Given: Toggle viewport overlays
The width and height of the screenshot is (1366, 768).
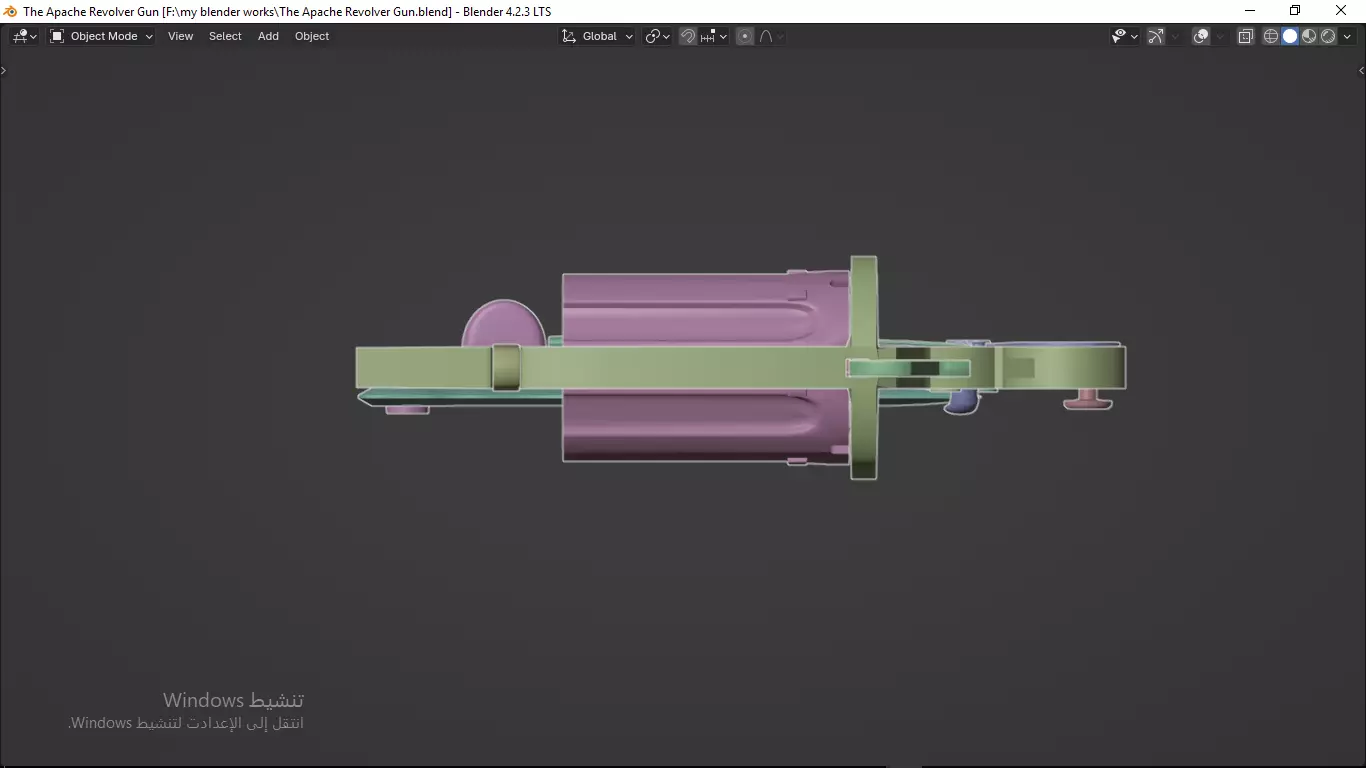Looking at the screenshot, I should click(1201, 36).
